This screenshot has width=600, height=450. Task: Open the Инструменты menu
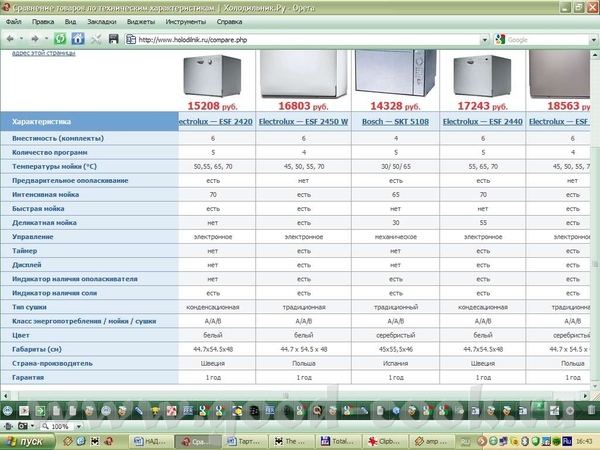tap(186, 22)
